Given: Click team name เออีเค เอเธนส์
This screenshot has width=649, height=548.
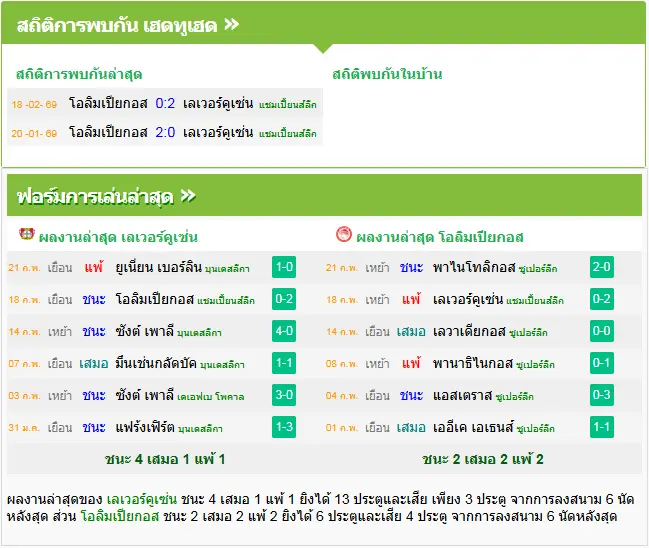Looking at the screenshot, I should pos(473,427).
